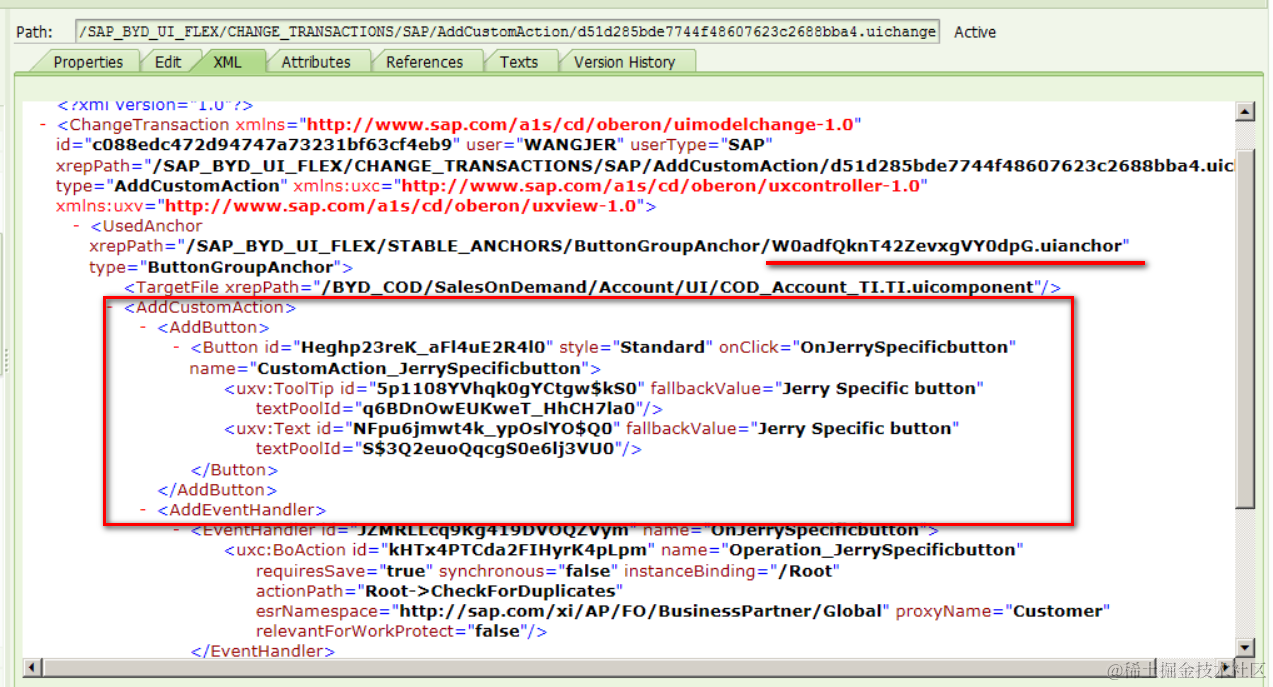The width and height of the screenshot is (1273, 687).
Task: Open the Attributes tab
Action: pyautogui.click(x=316, y=62)
